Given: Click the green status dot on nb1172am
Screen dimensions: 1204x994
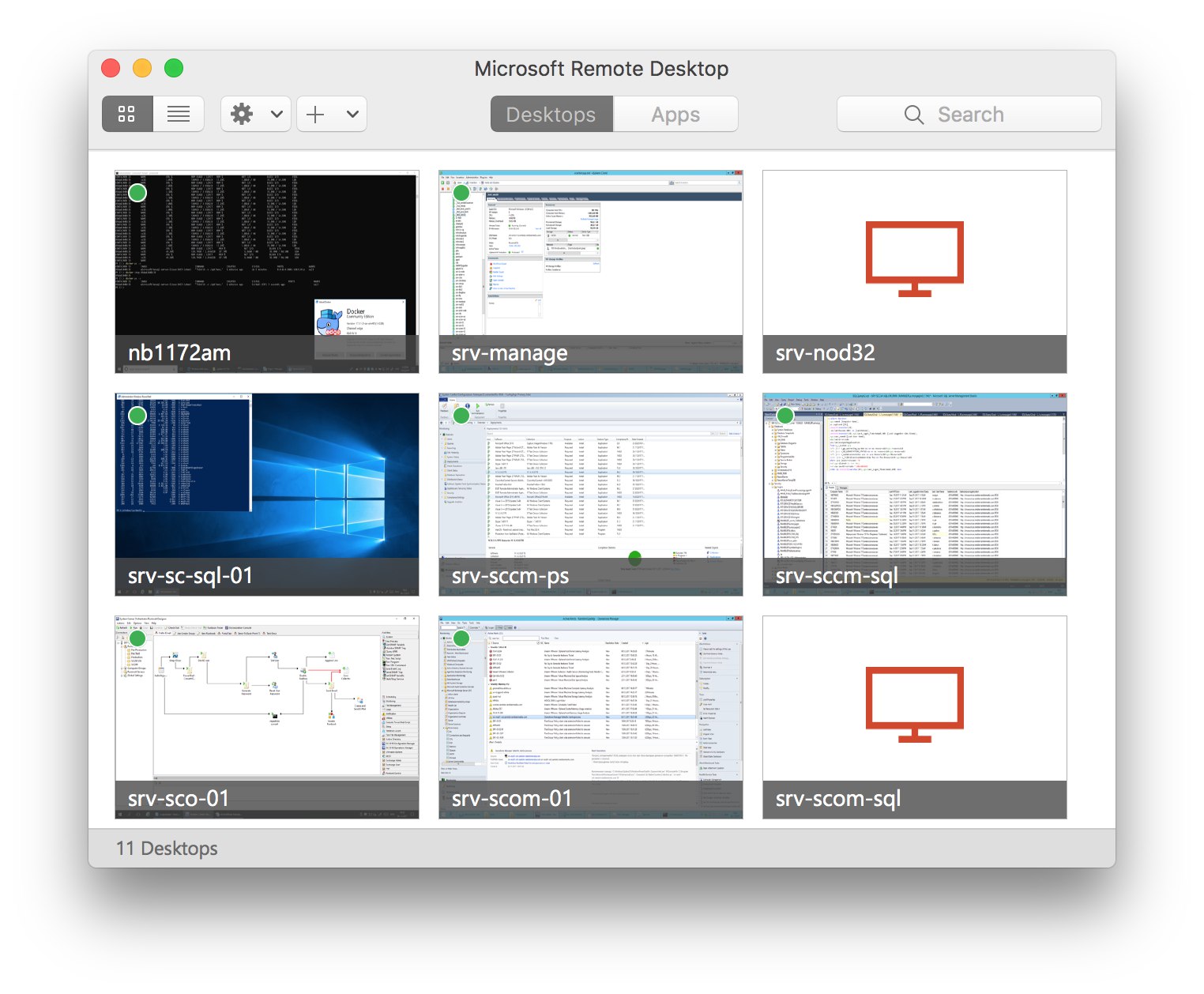Looking at the screenshot, I should 137,193.
